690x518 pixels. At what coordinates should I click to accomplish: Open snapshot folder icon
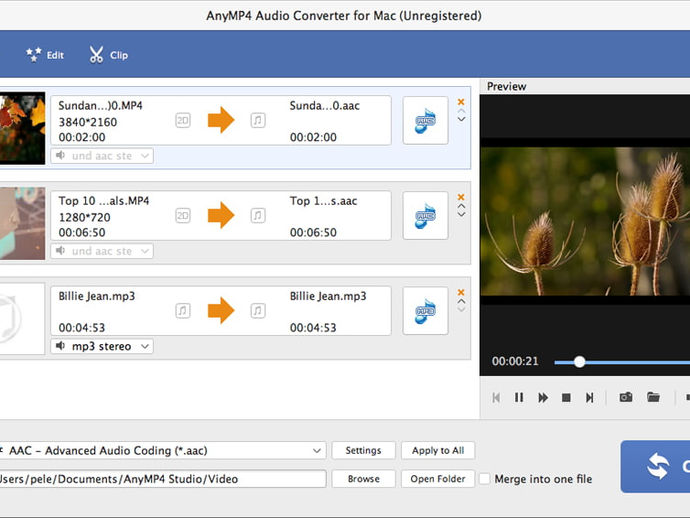[653, 397]
